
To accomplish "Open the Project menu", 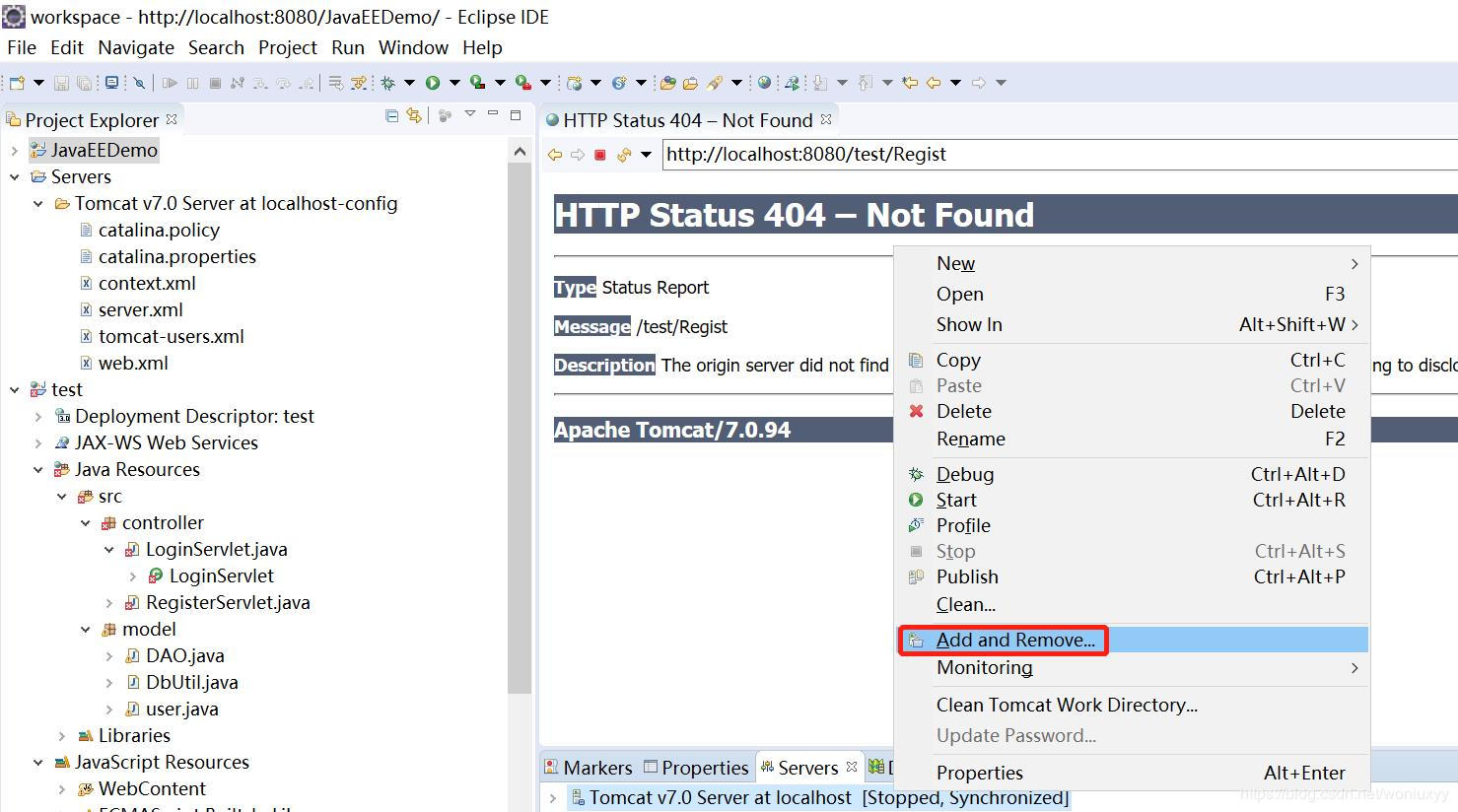I will [288, 47].
